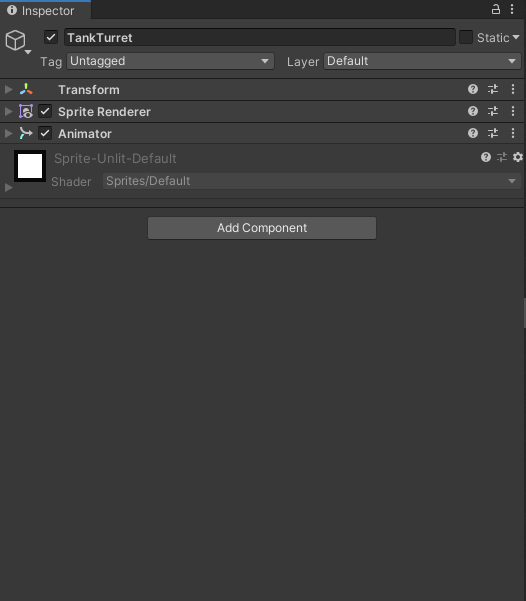526x601 pixels.
Task: Open Transform component help reference
Action: (473, 89)
